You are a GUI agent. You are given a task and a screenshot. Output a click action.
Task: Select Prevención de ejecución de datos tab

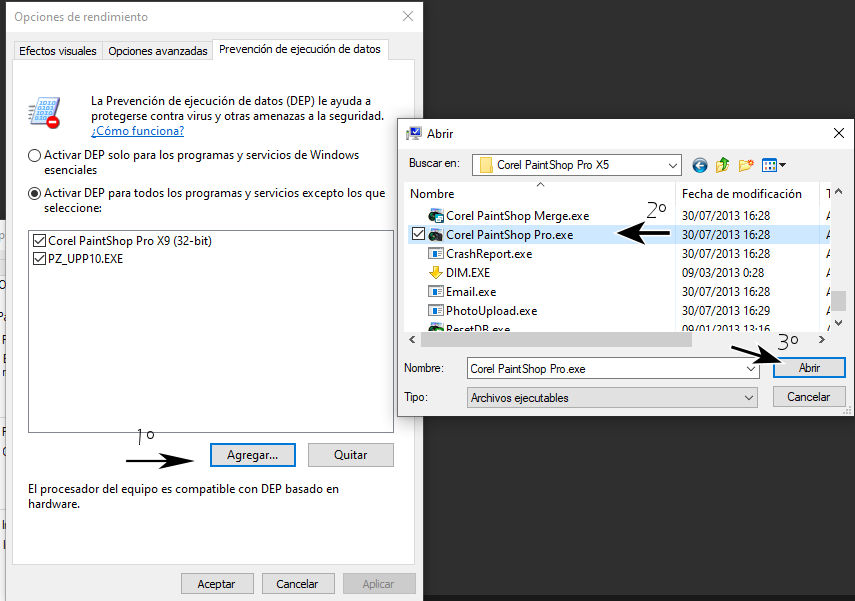[300, 49]
